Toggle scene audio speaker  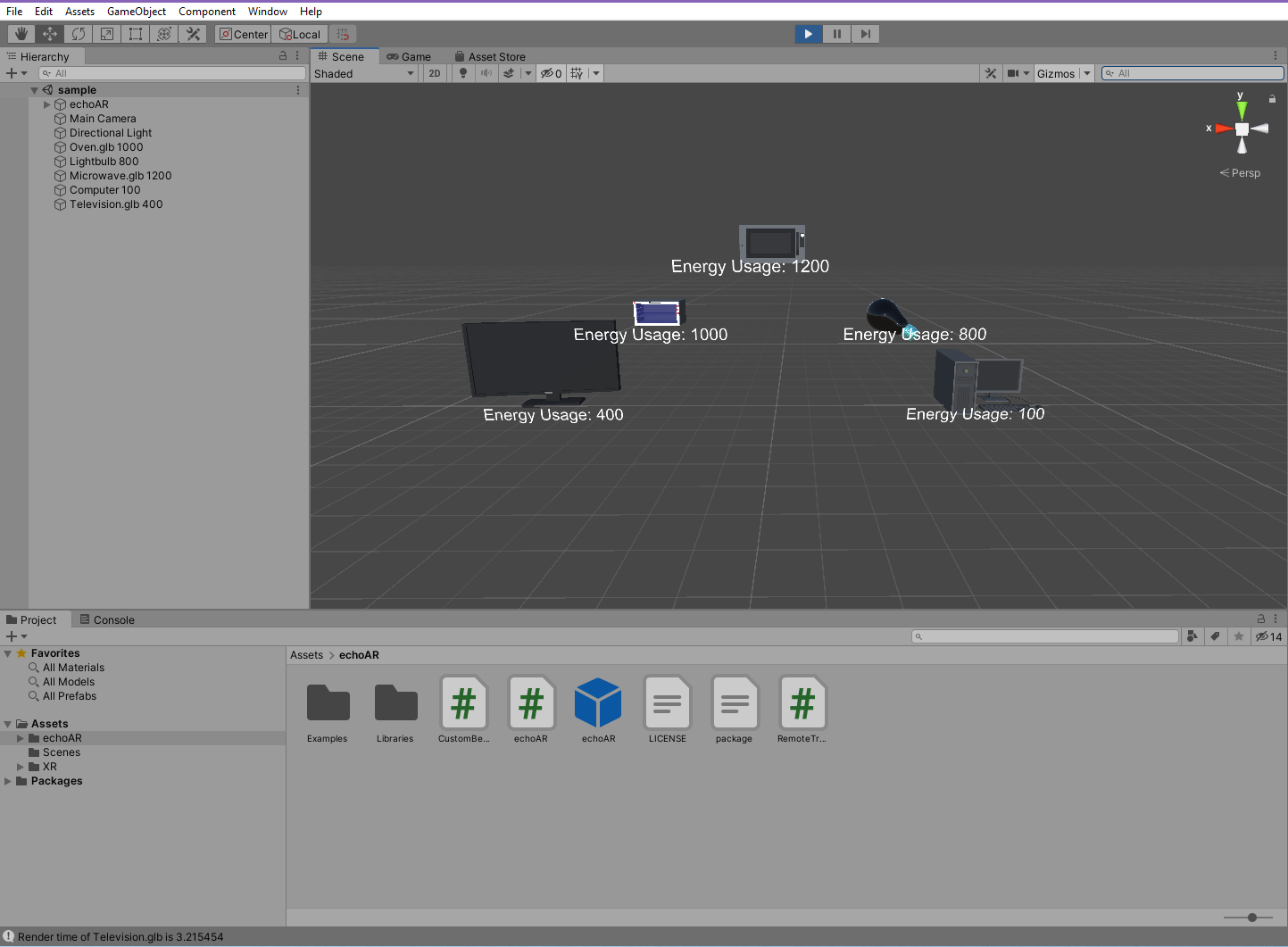point(486,73)
